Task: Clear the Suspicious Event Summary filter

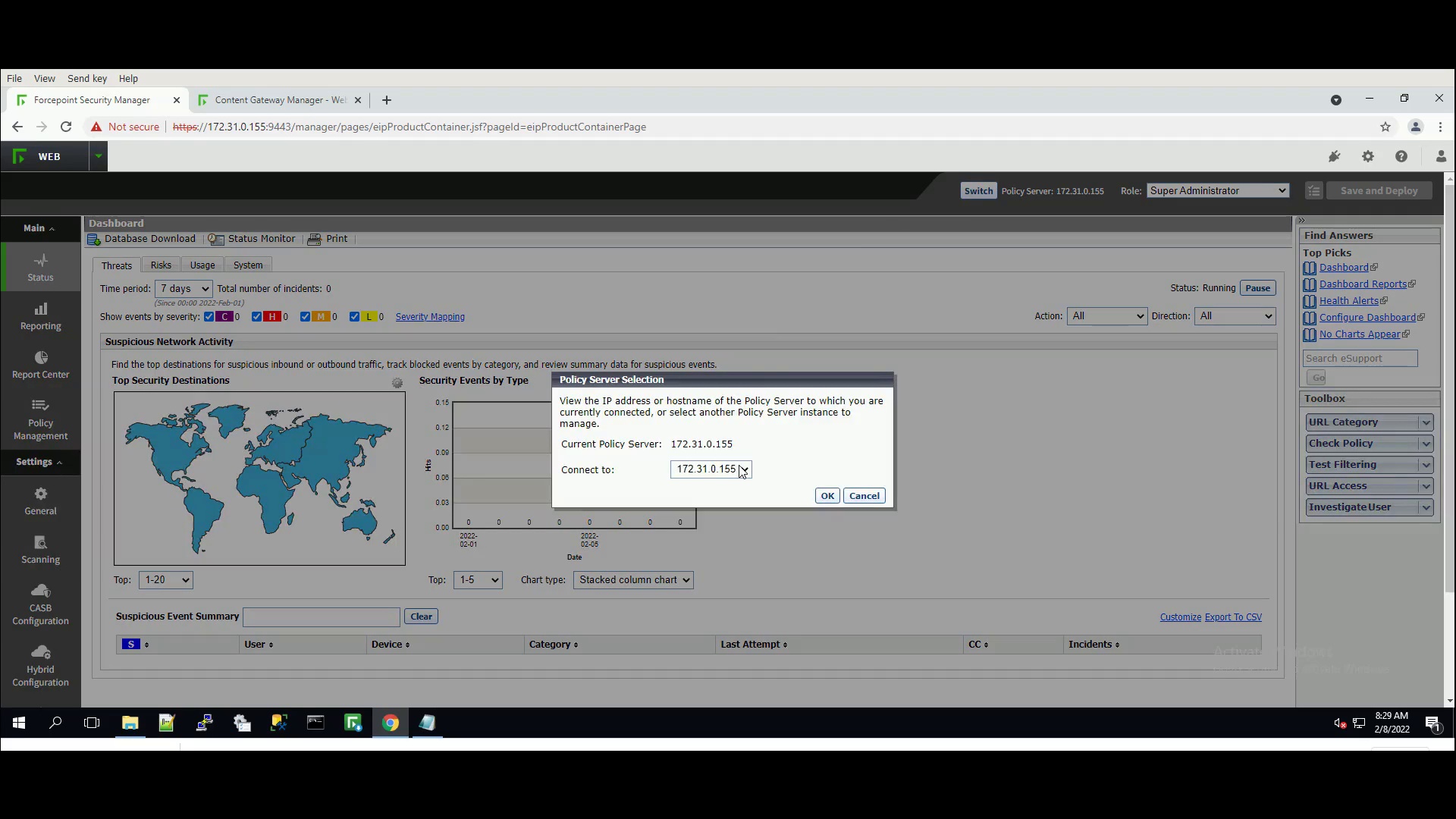Action: [421, 617]
